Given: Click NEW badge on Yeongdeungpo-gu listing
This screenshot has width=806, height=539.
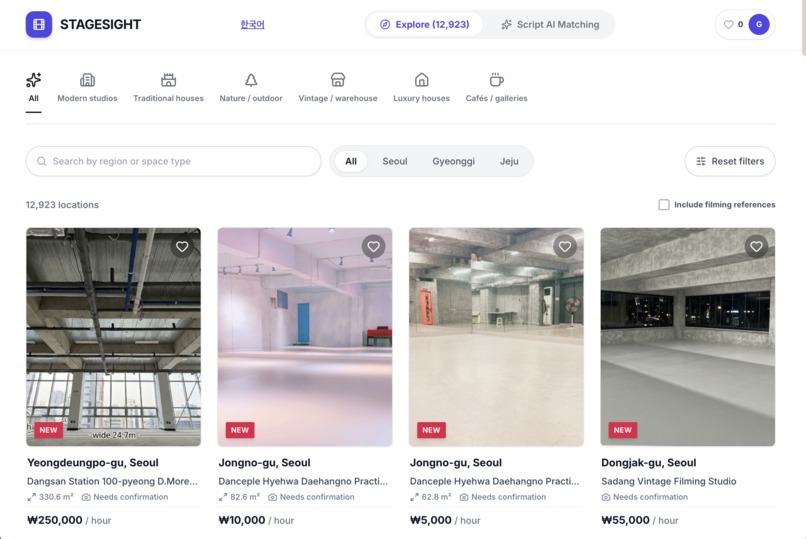Looking at the screenshot, I should 48,430.
